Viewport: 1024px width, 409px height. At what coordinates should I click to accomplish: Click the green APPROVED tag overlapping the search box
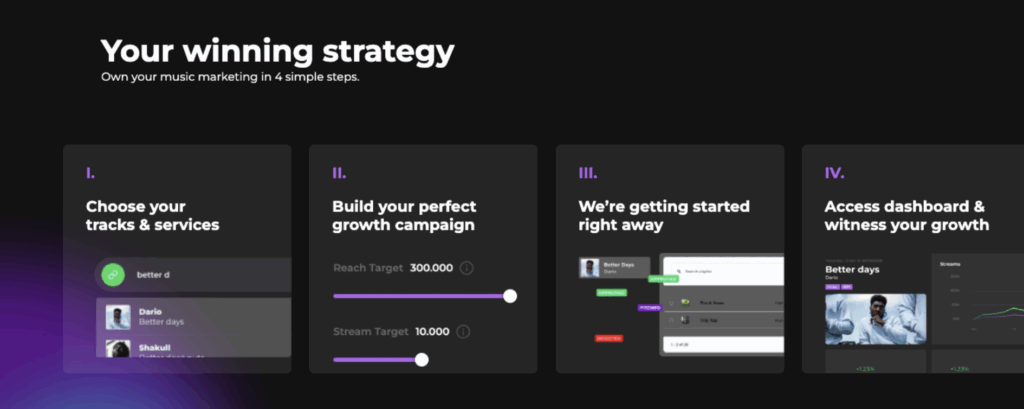point(663,279)
